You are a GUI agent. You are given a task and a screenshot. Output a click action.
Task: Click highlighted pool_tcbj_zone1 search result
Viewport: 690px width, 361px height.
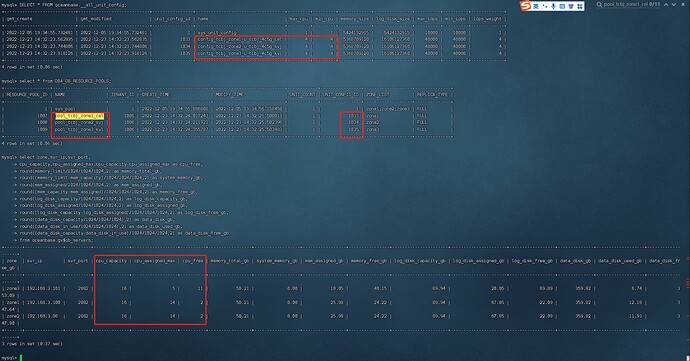pos(80,116)
